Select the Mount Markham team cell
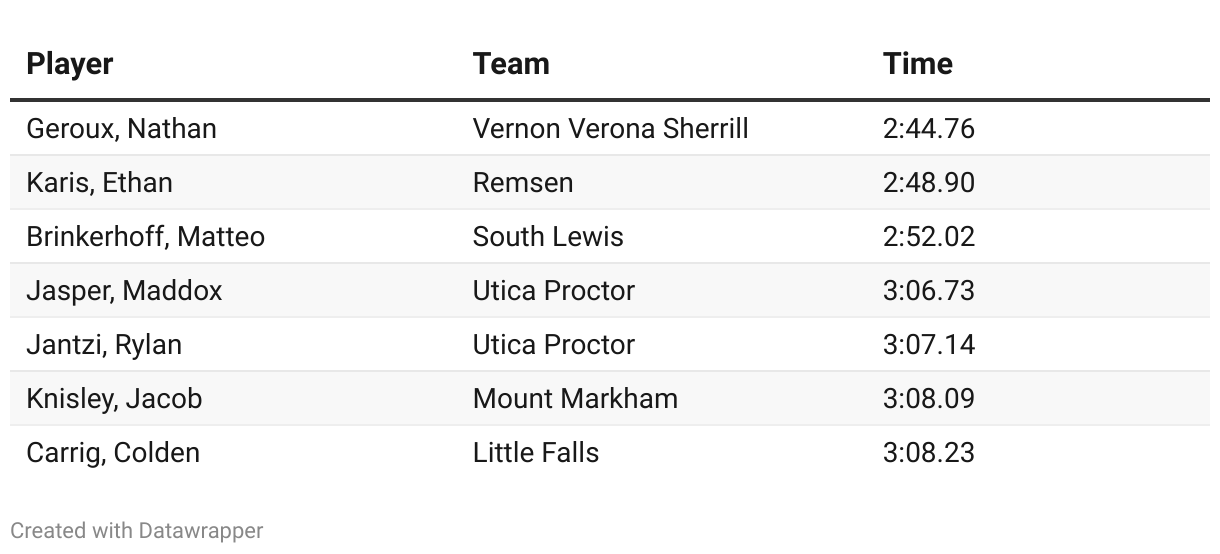 click(575, 399)
